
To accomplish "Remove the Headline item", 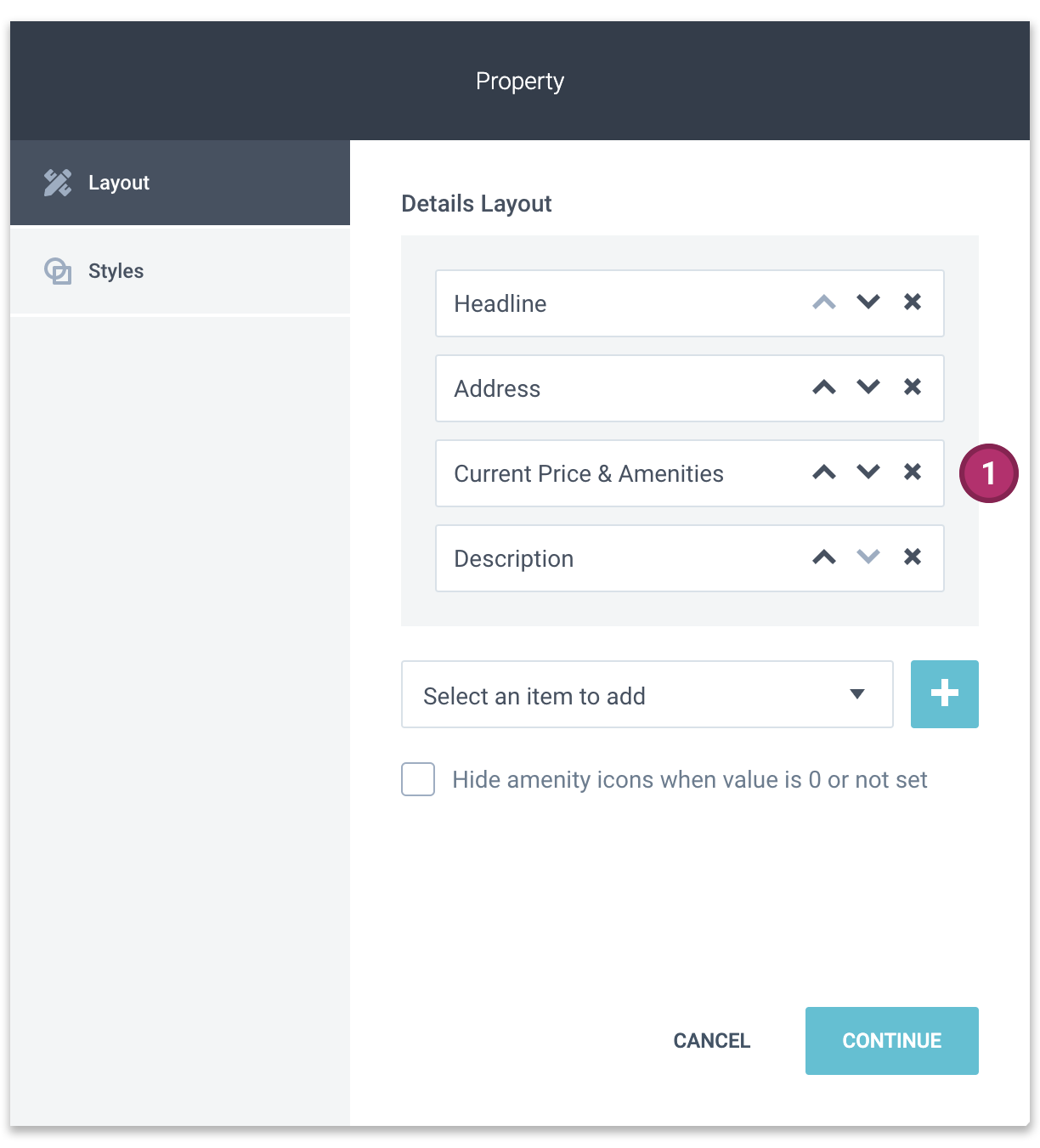I will [x=913, y=302].
